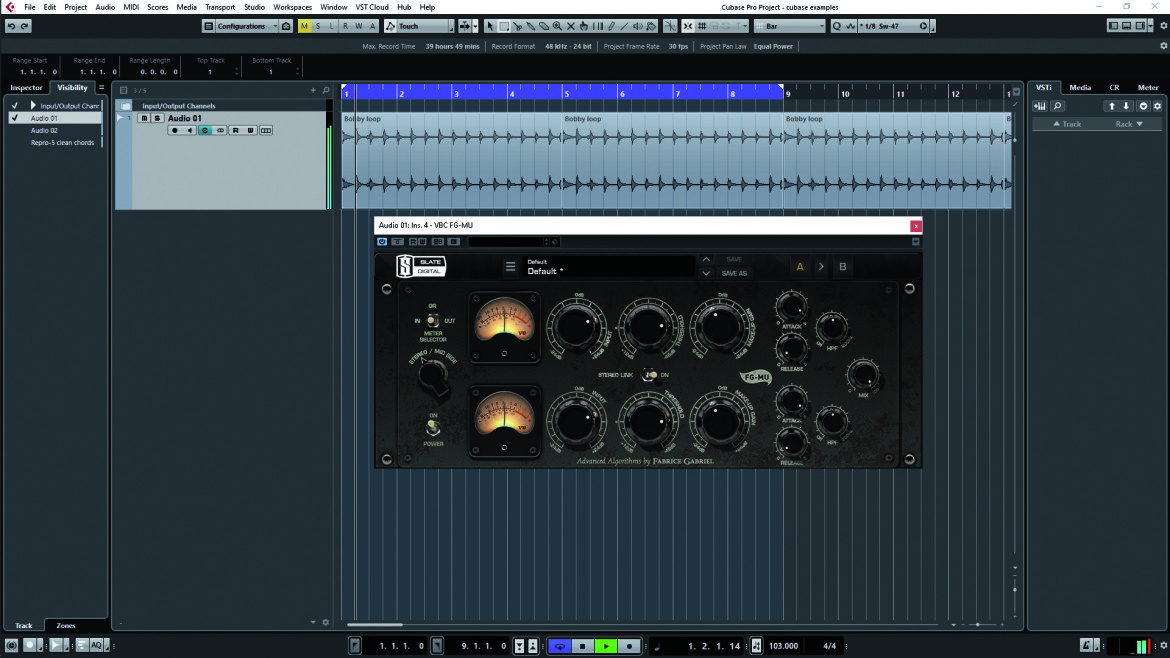Click the Find Instruments magnifier in VSTi
The width and height of the screenshot is (1170, 658).
click(x=1057, y=106)
